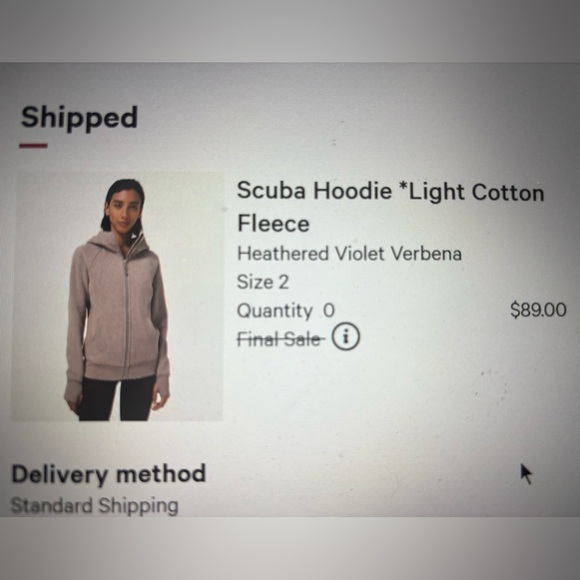Screen dimensions: 580x580
Task: Click the Size 2 label
Action: click(x=263, y=282)
